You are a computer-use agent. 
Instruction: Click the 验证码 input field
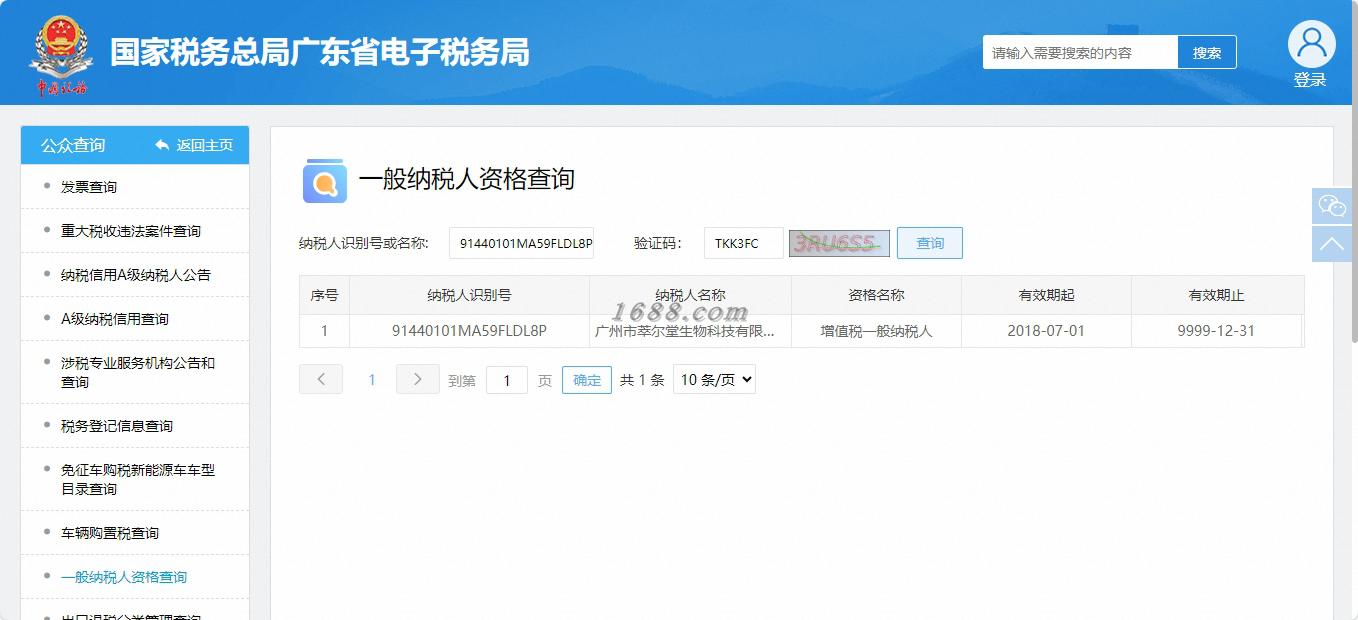[743, 243]
